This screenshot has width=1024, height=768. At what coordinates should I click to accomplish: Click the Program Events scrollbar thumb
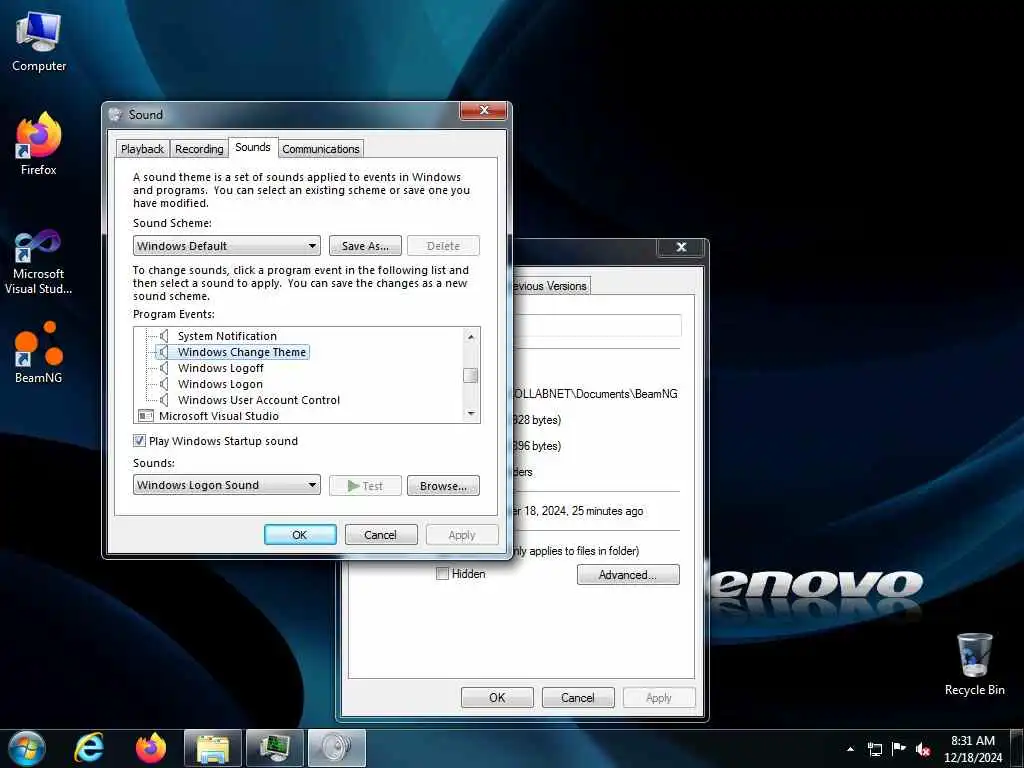pyautogui.click(x=470, y=376)
